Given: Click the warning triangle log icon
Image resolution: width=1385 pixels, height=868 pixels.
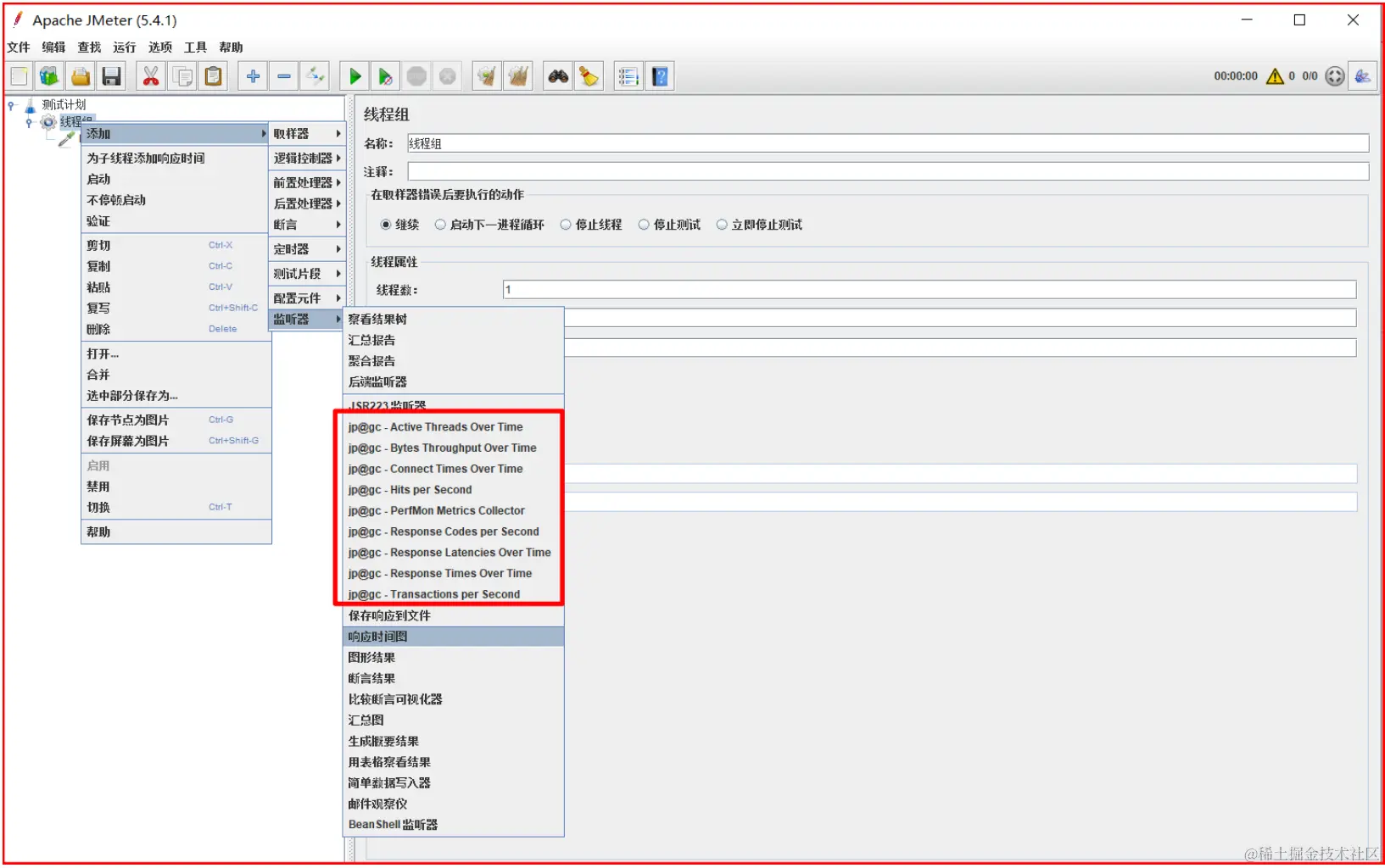Looking at the screenshot, I should click(x=1275, y=76).
